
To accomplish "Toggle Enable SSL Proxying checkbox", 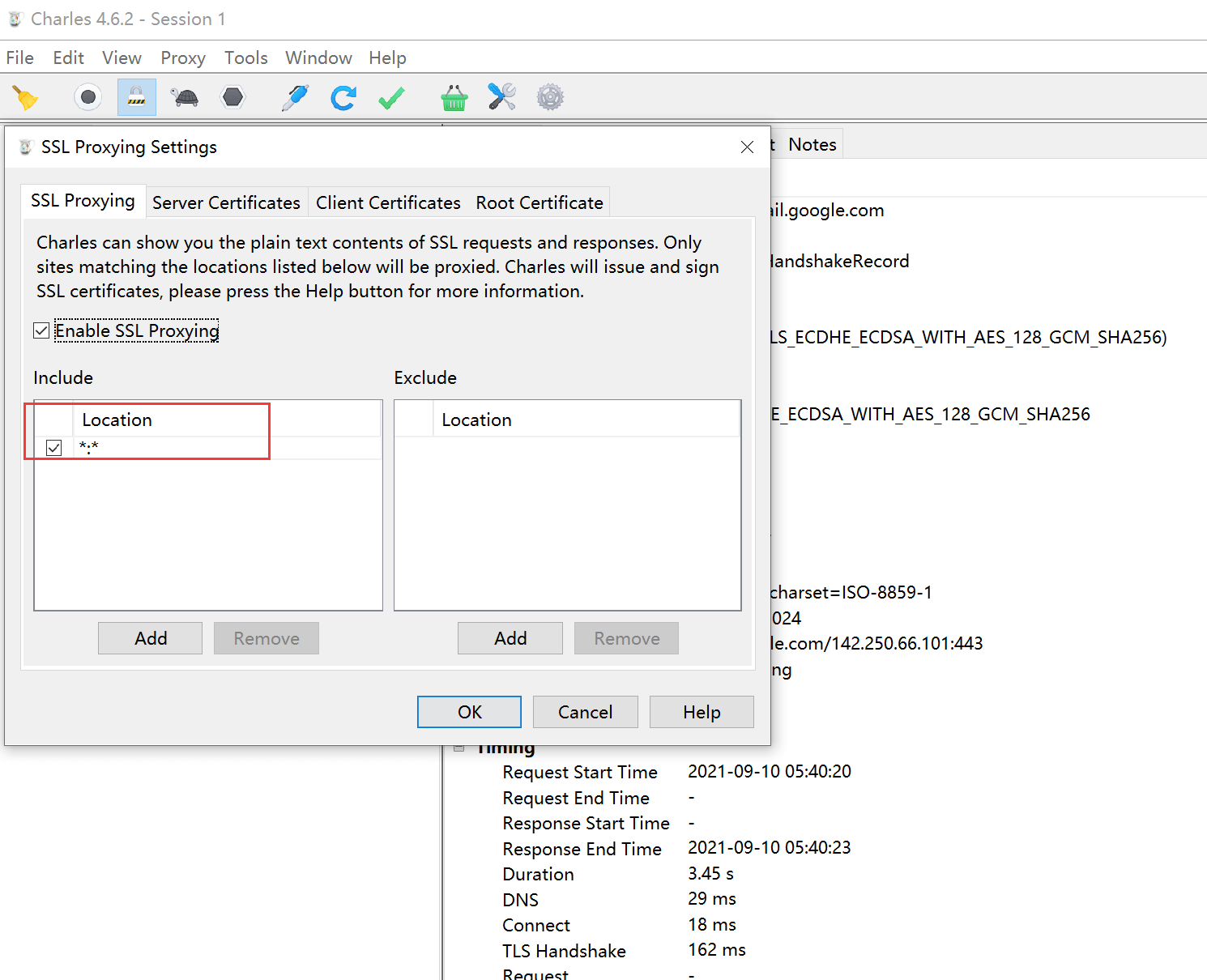I will (41, 330).
